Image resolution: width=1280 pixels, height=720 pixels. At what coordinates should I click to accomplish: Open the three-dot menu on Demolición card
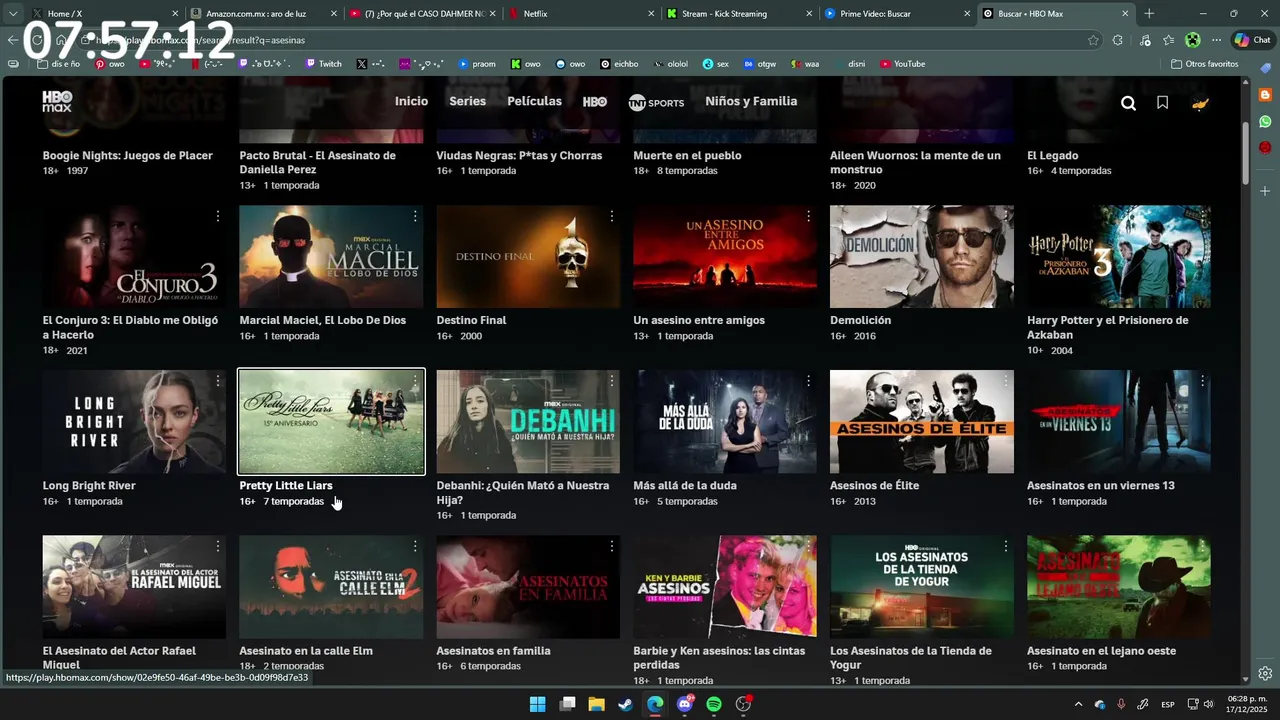coord(1006,216)
